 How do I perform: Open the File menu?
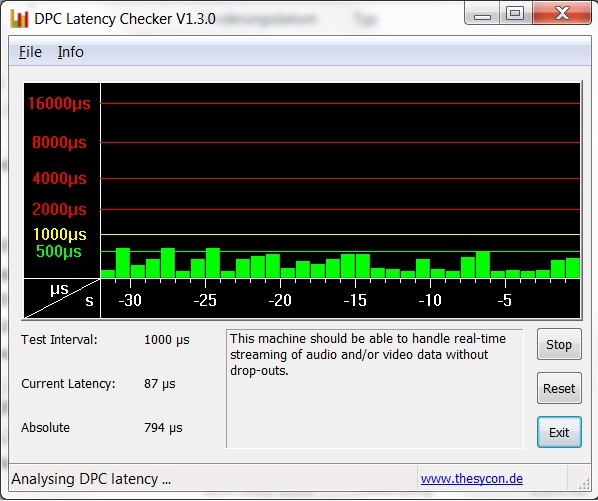tap(30, 52)
